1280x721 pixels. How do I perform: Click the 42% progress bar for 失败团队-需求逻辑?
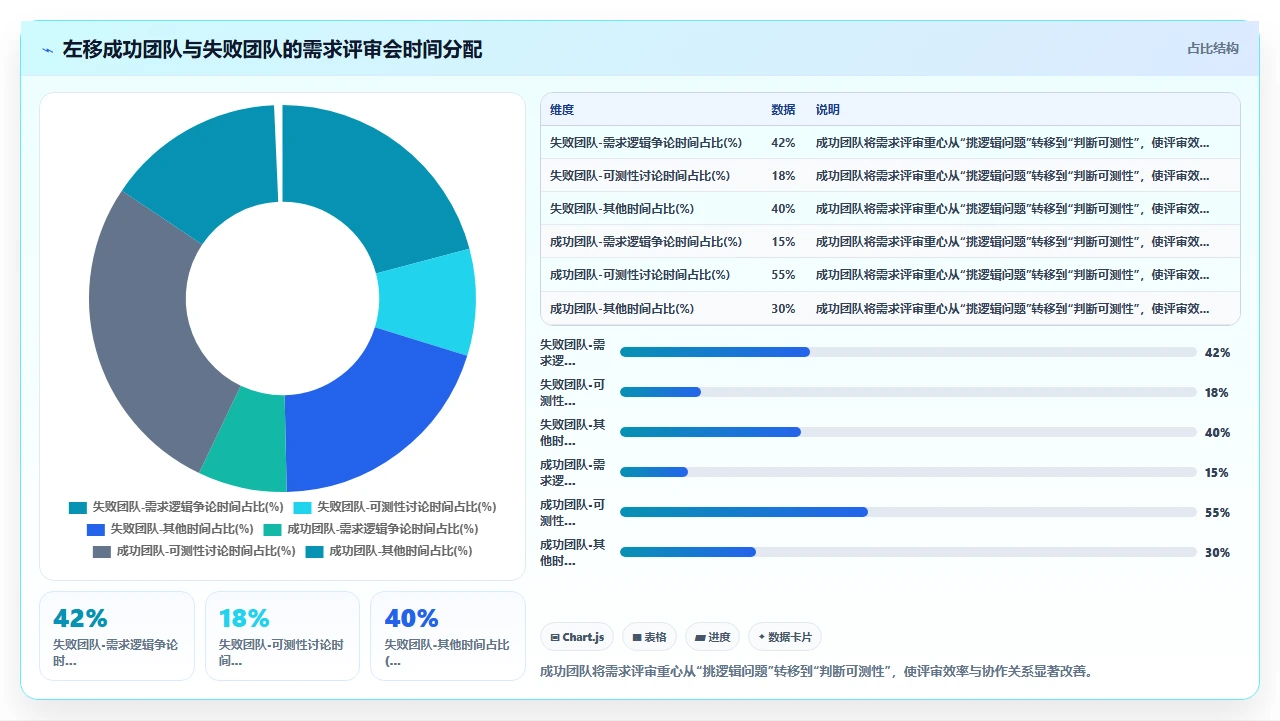tap(908, 352)
